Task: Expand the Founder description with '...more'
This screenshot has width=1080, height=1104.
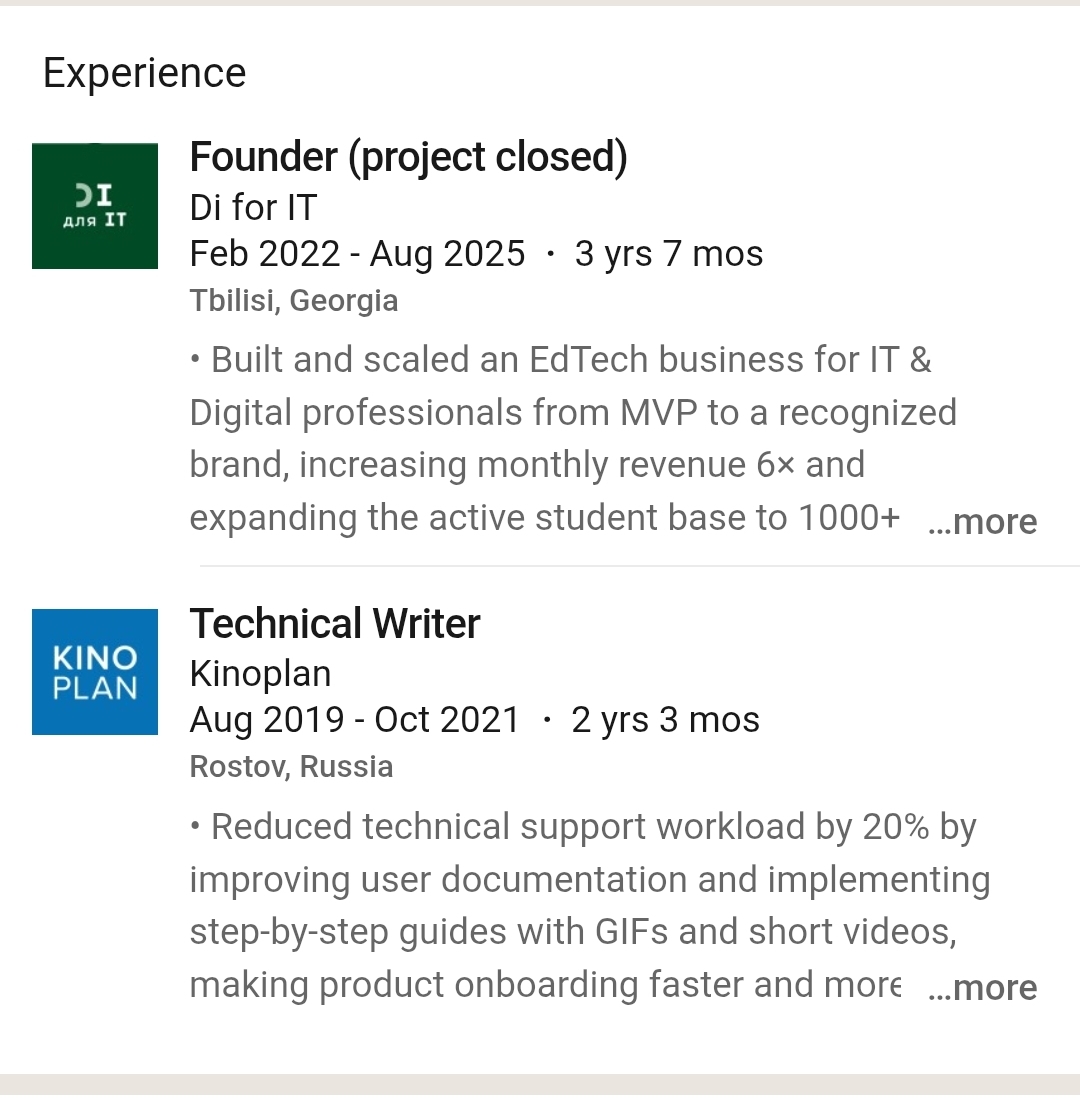Action: 983,522
